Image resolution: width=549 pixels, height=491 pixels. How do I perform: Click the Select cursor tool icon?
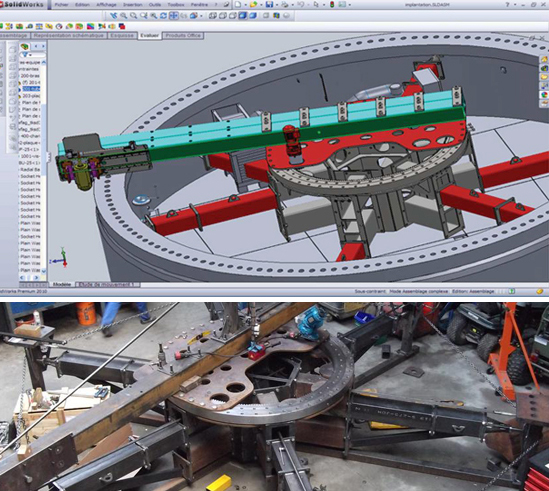coord(316,5)
